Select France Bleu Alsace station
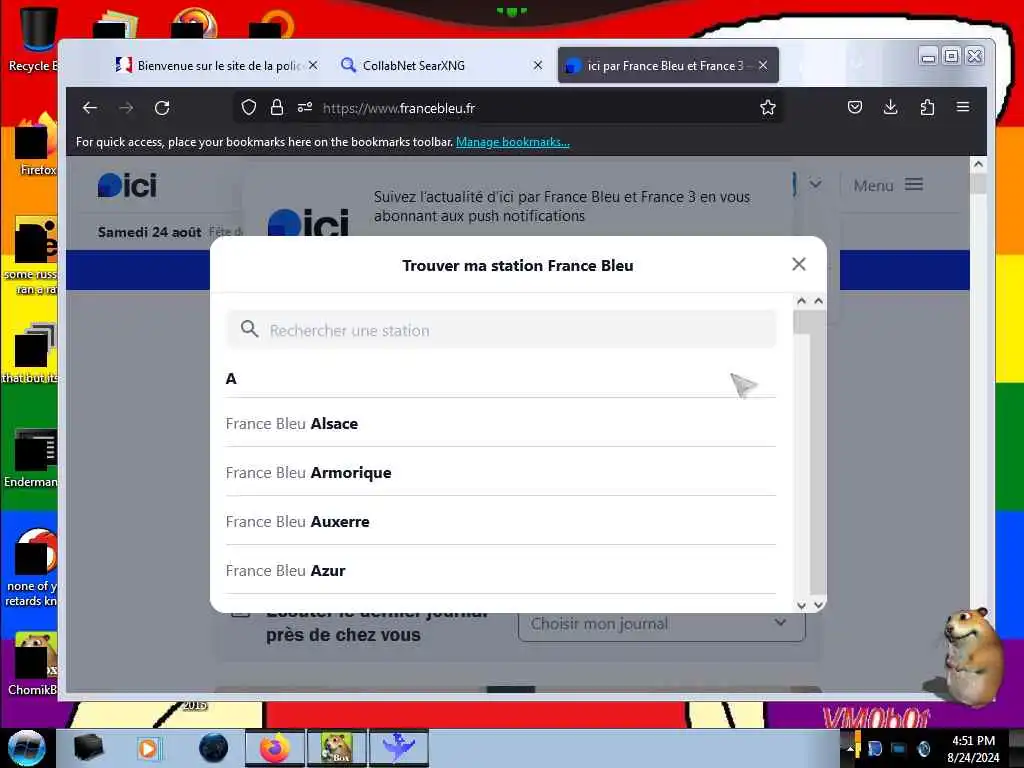 501,423
